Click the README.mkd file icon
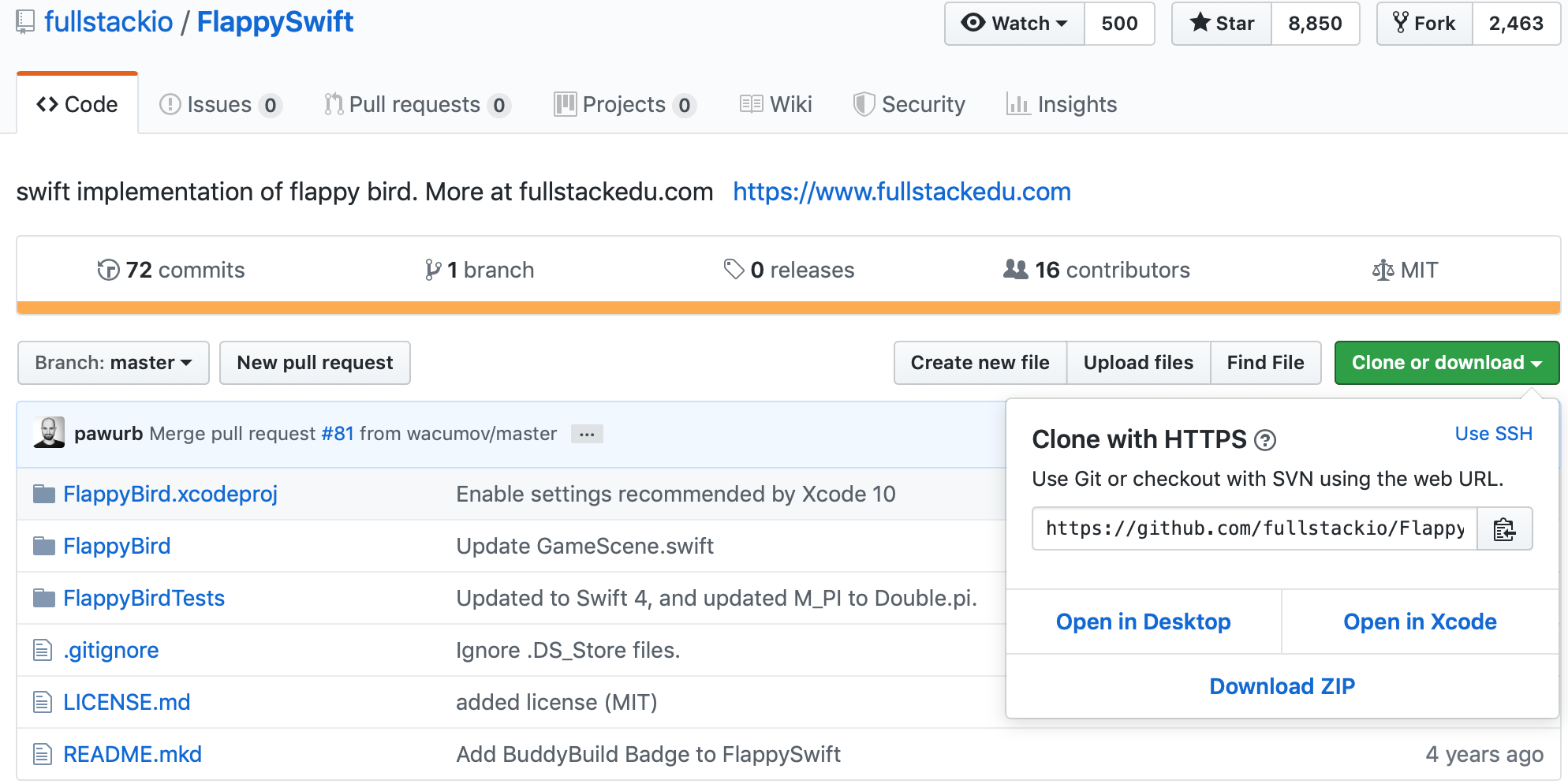The image size is (1568, 784). click(x=43, y=754)
